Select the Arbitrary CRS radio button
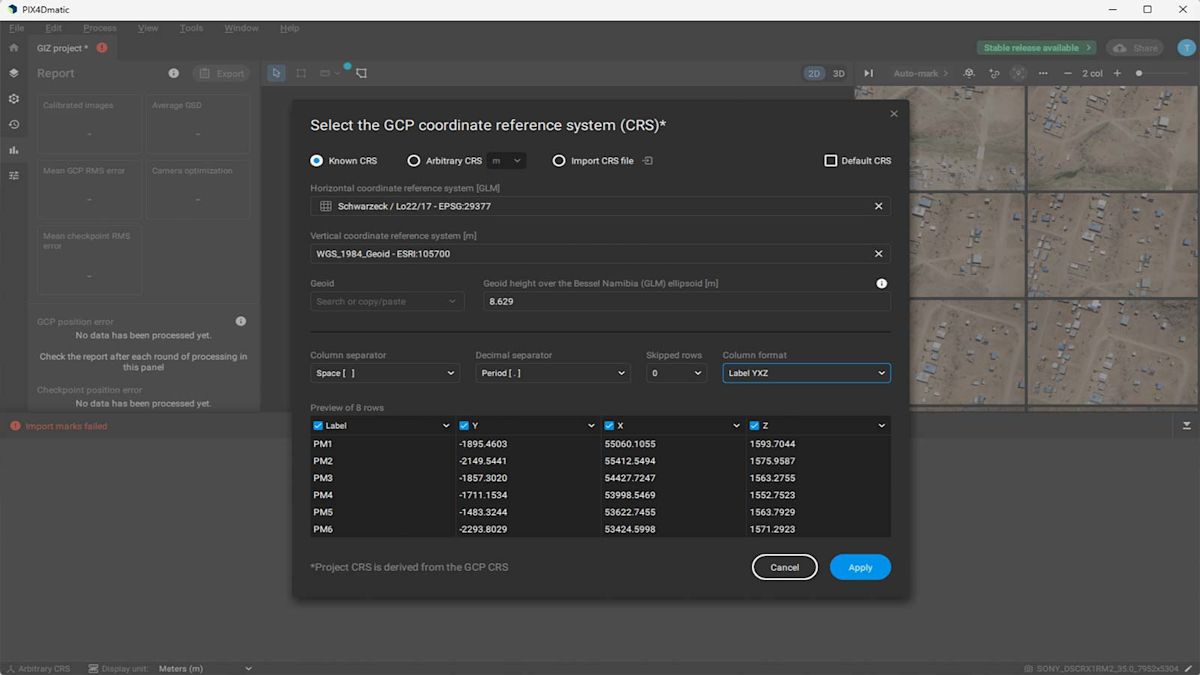This screenshot has width=1200, height=675. (x=414, y=160)
